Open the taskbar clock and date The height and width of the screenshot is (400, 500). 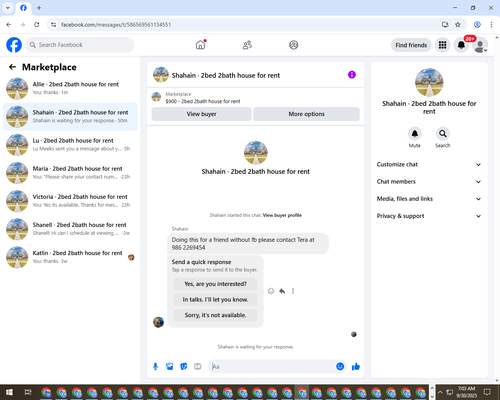466,392
